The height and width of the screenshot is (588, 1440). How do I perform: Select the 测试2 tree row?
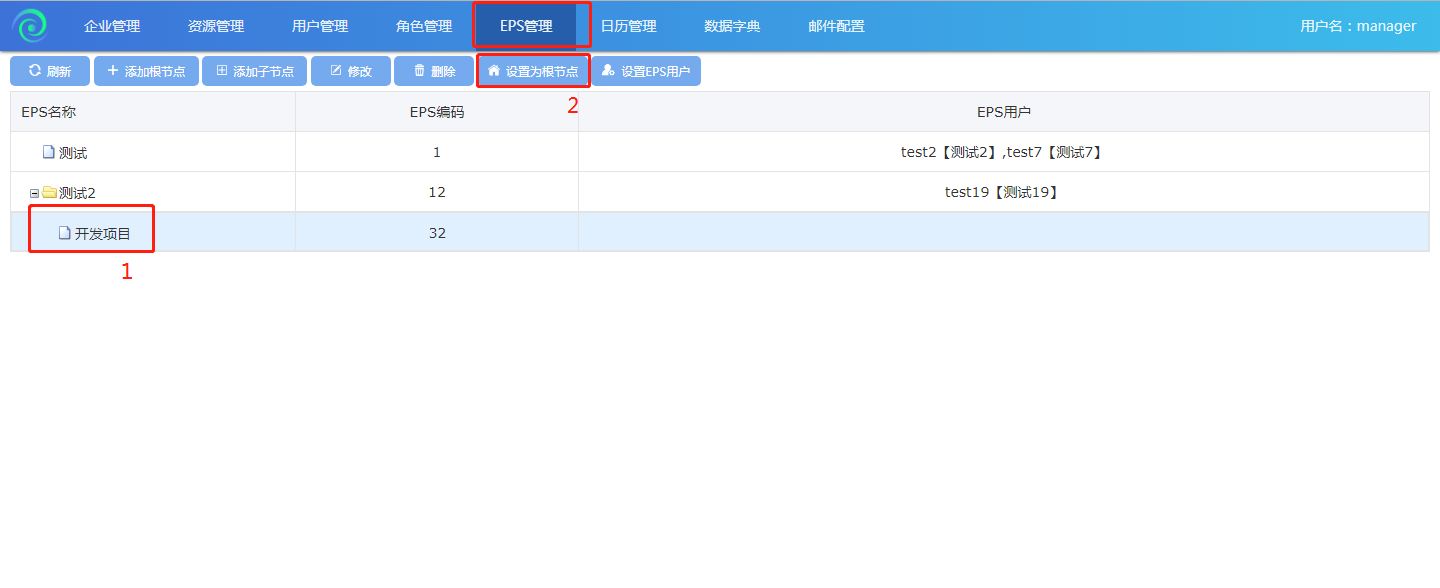(720, 192)
